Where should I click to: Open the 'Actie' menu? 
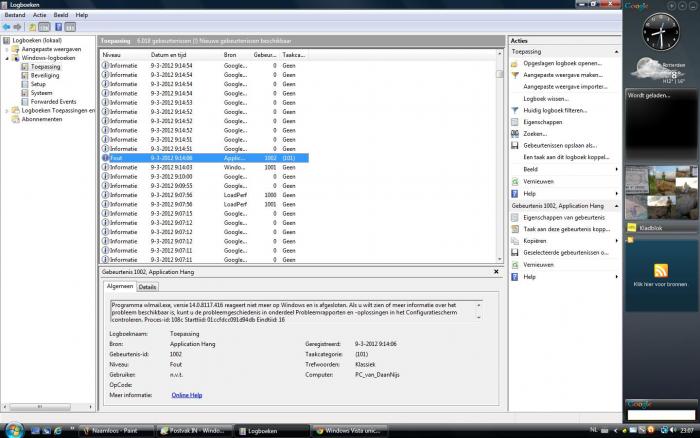(x=39, y=15)
